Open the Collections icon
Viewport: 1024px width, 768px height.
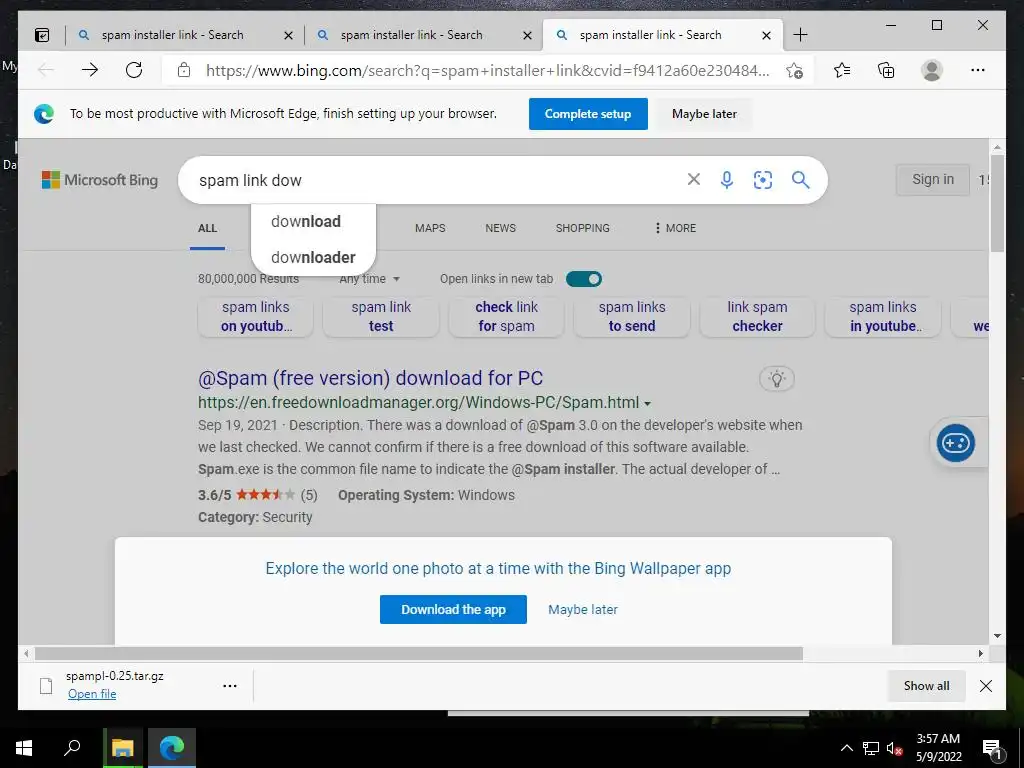(x=886, y=70)
